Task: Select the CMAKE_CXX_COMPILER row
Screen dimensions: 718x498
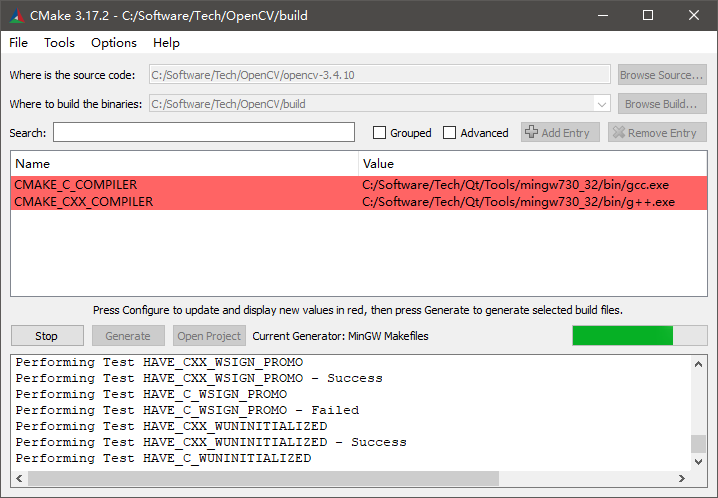Action: click(x=359, y=202)
